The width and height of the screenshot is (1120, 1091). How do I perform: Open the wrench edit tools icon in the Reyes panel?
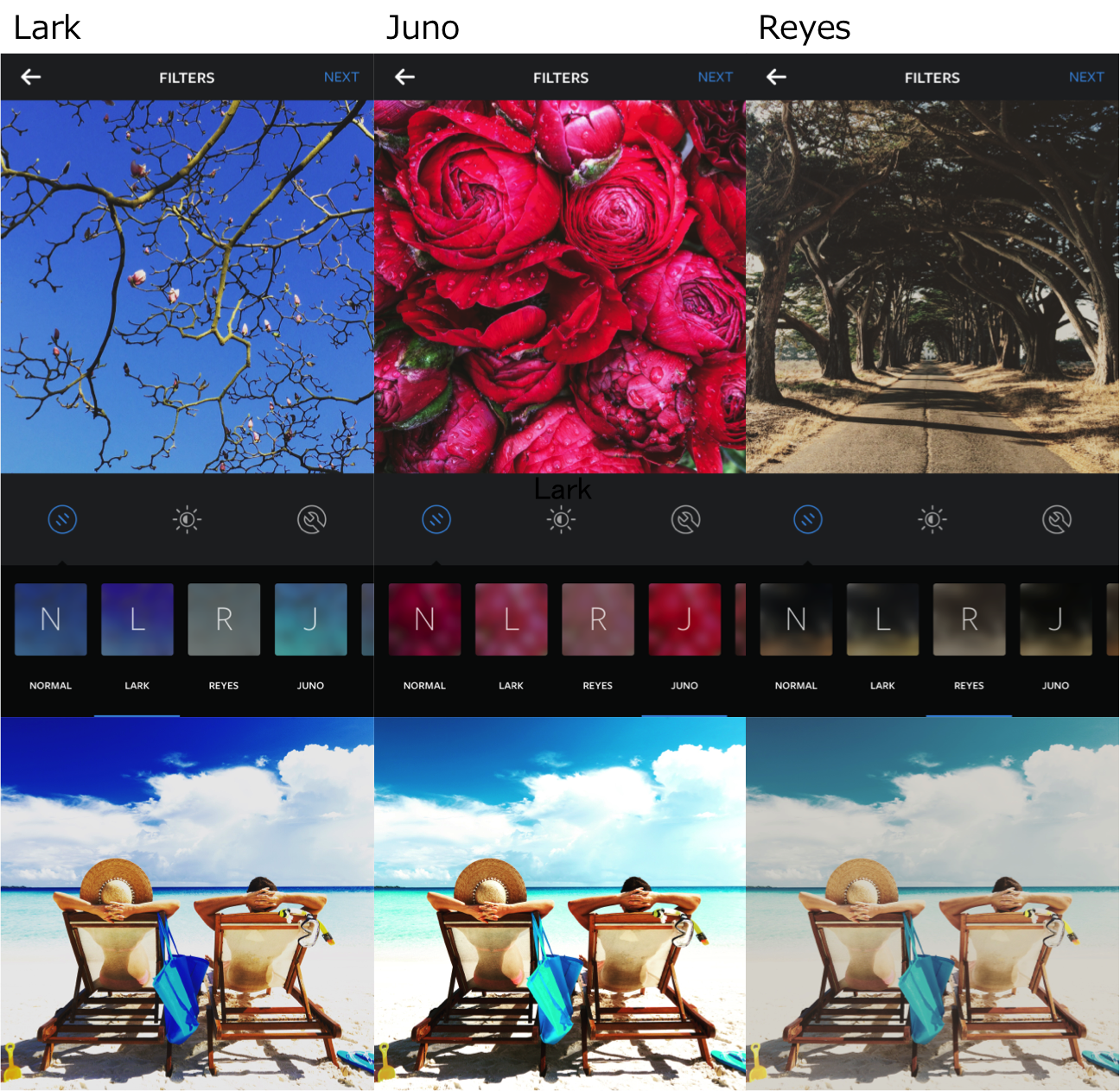(x=1057, y=519)
